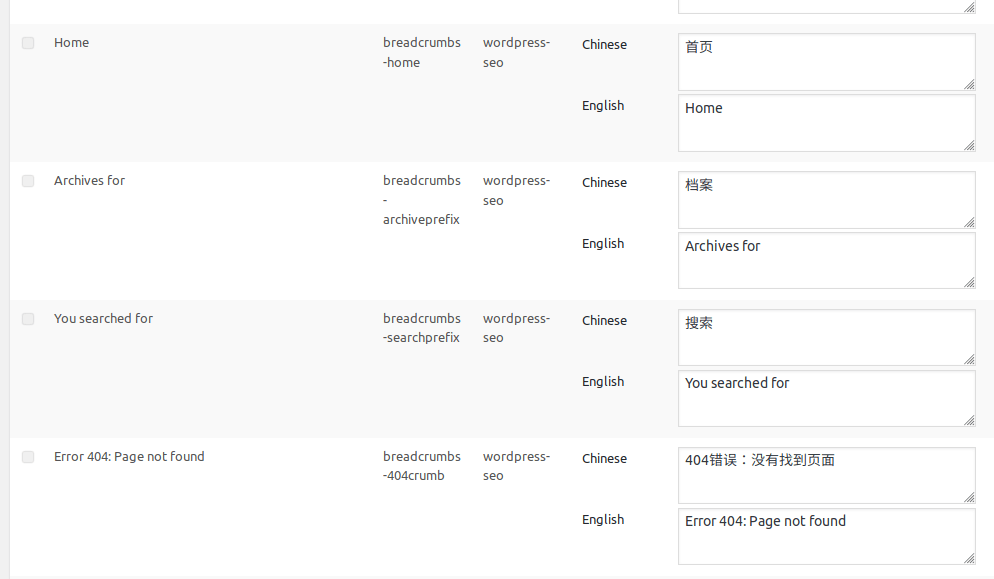The height and width of the screenshot is (579, 994).
Task: Click the Chinese field containing 档案
Action: 827,200
